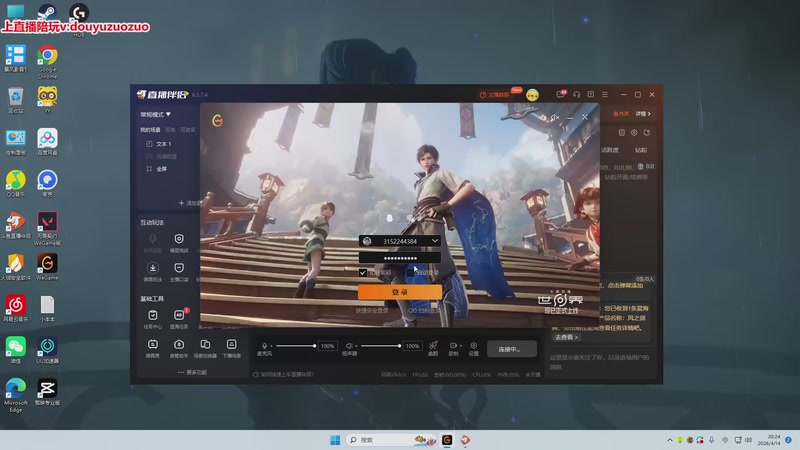Image resolution: width=800 pixels, height=450 pixels.
Task: Toggle the remember password checkbox
Action: point(363,272)
